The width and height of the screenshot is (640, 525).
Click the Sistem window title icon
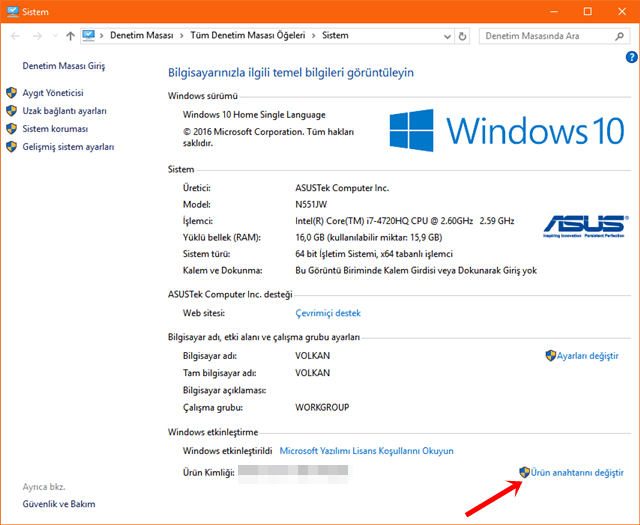pos(13,11)
